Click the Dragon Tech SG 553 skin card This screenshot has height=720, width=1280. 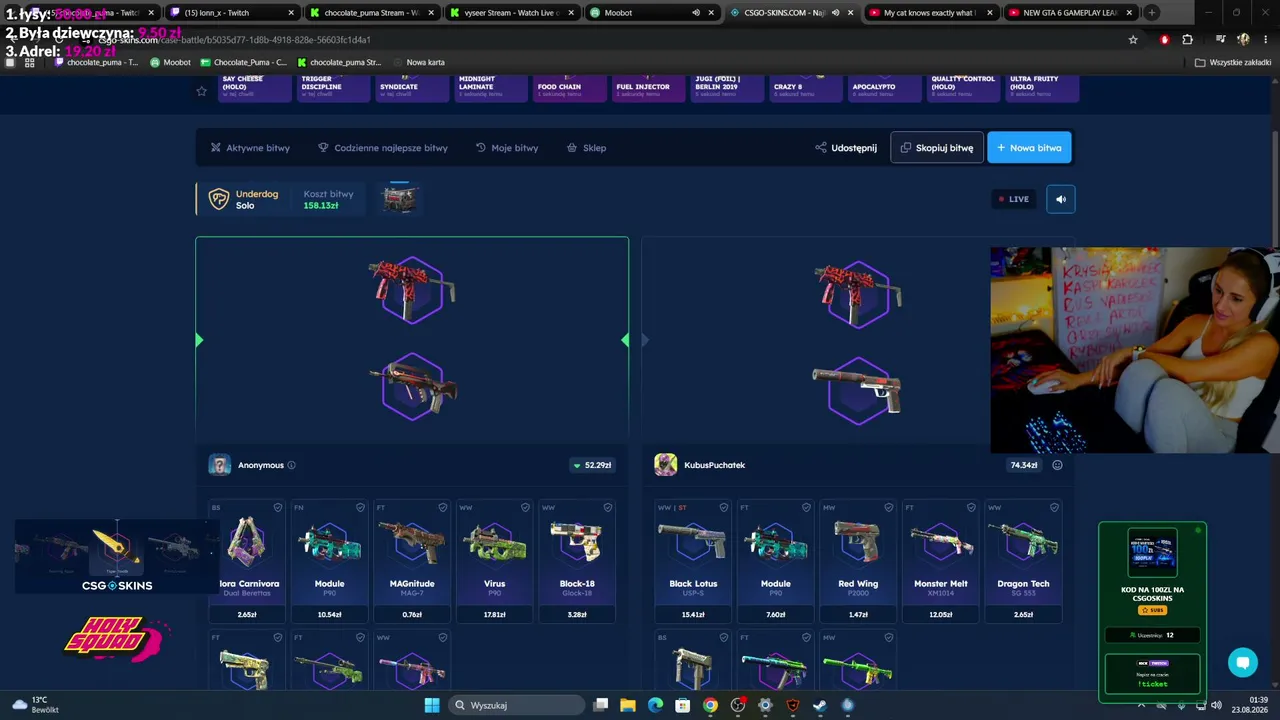point(1023,561)
